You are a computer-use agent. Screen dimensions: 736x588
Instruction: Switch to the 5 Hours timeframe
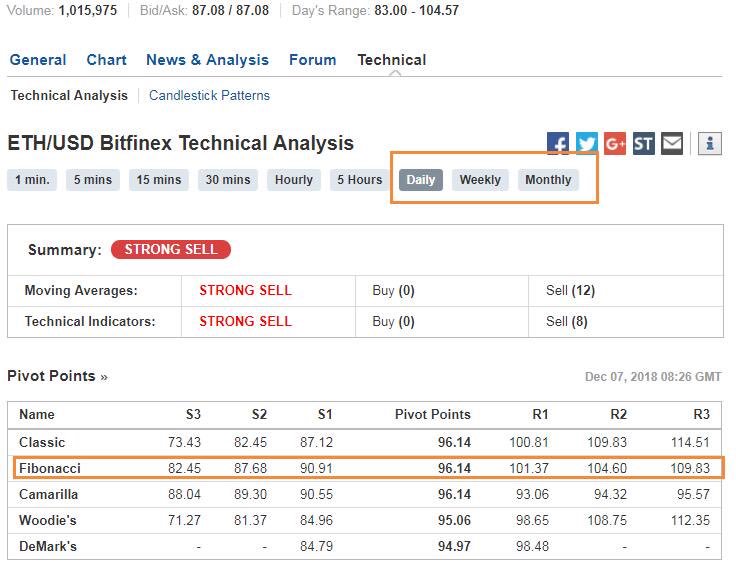pos(360,180)
